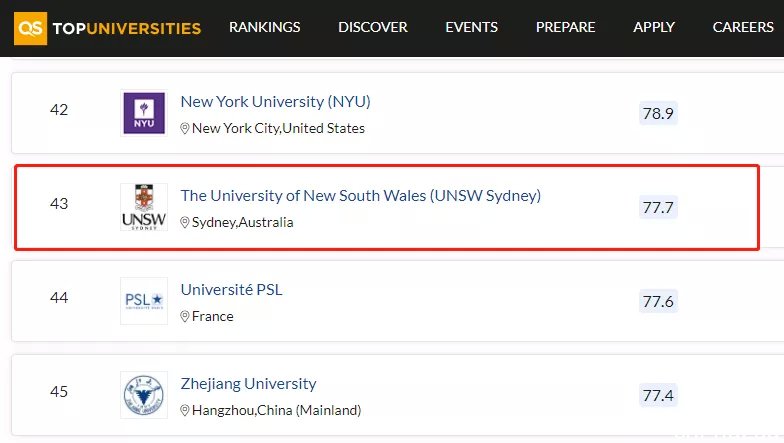Click location pin beside France
Image resolution: width=784 pixels, height=443 pixels.
(184, 316)
